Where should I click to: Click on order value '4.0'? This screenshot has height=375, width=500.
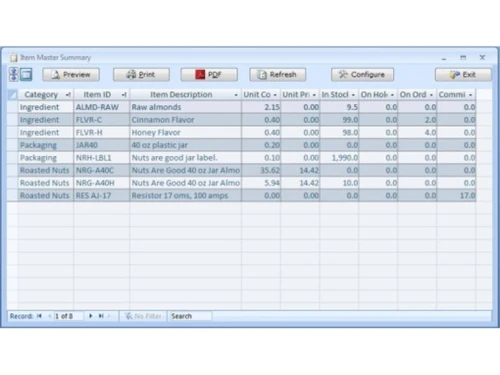[417, 133]
